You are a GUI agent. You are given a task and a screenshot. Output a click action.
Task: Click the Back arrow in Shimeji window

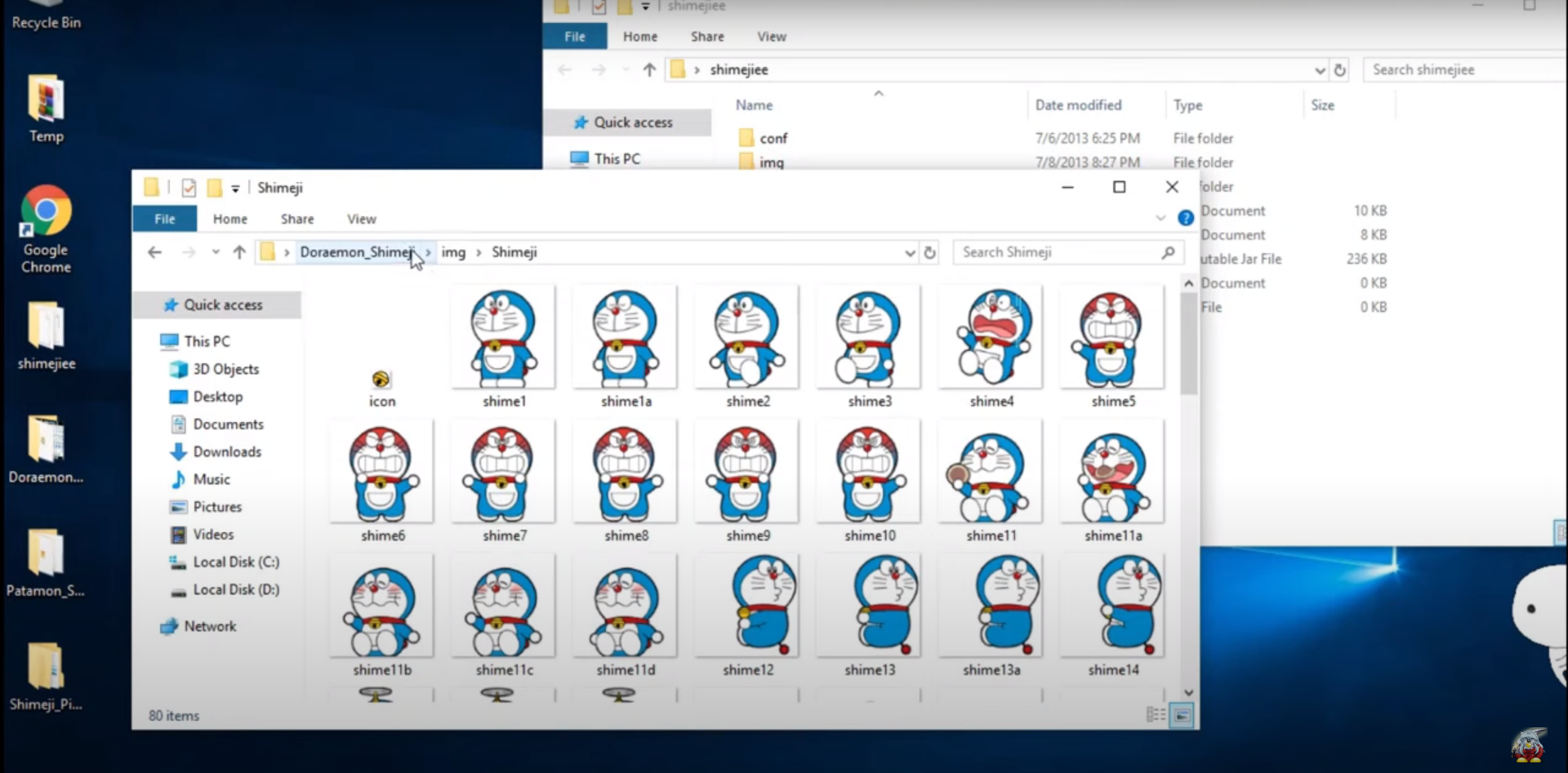154,252
